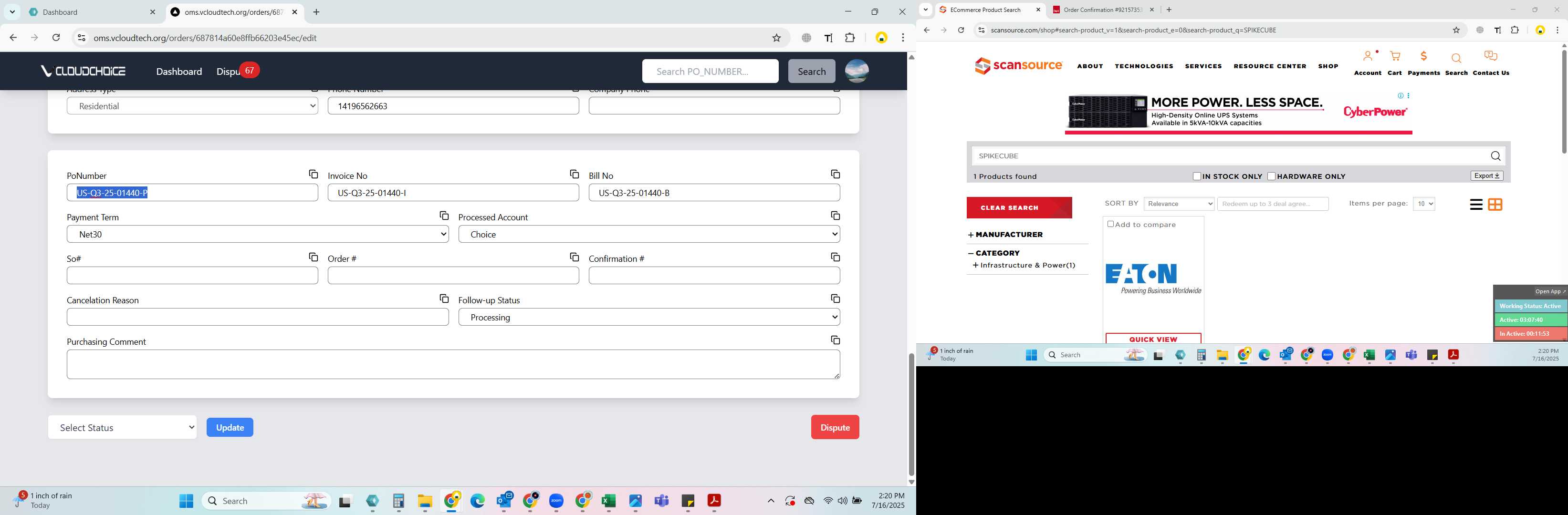Open the Select Status dropdown
1568x515 pixels.
(x=122, y=427)
